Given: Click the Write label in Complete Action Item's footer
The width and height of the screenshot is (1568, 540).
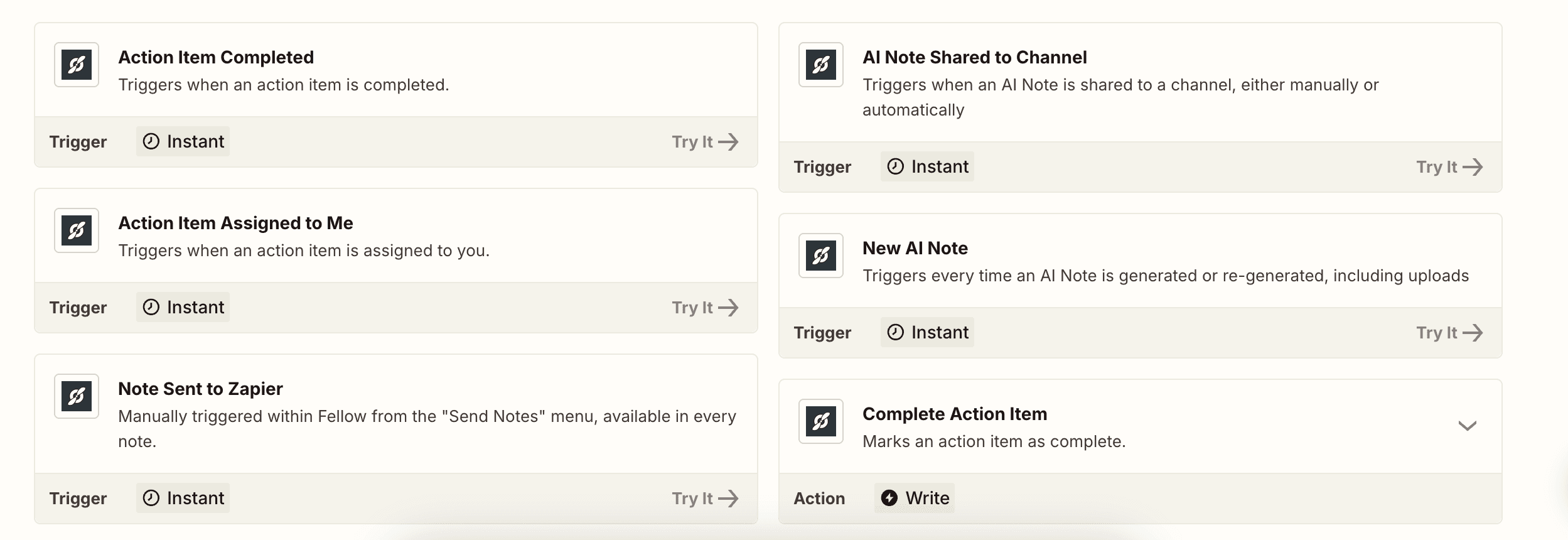Looking at the screenshot, I should pos(927,498).
